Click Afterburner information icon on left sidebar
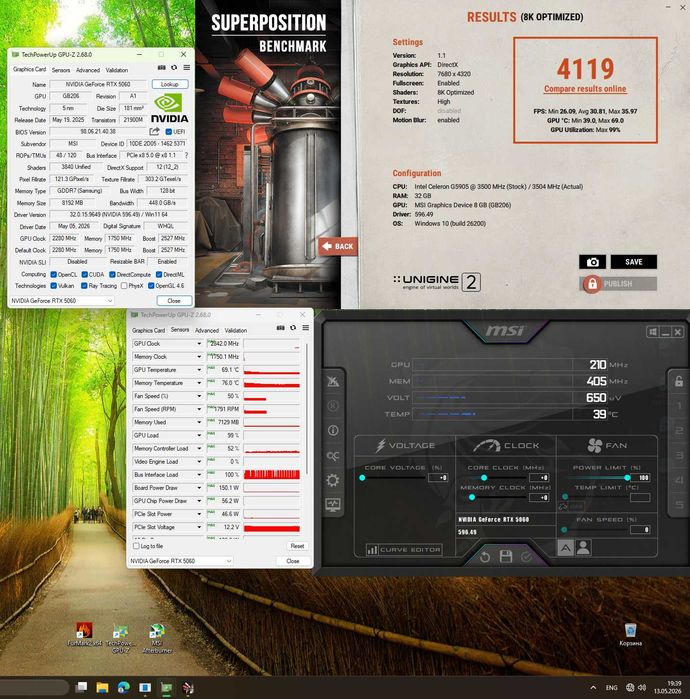Viewport: 690px width, 699px height. [x=333, y=430]
